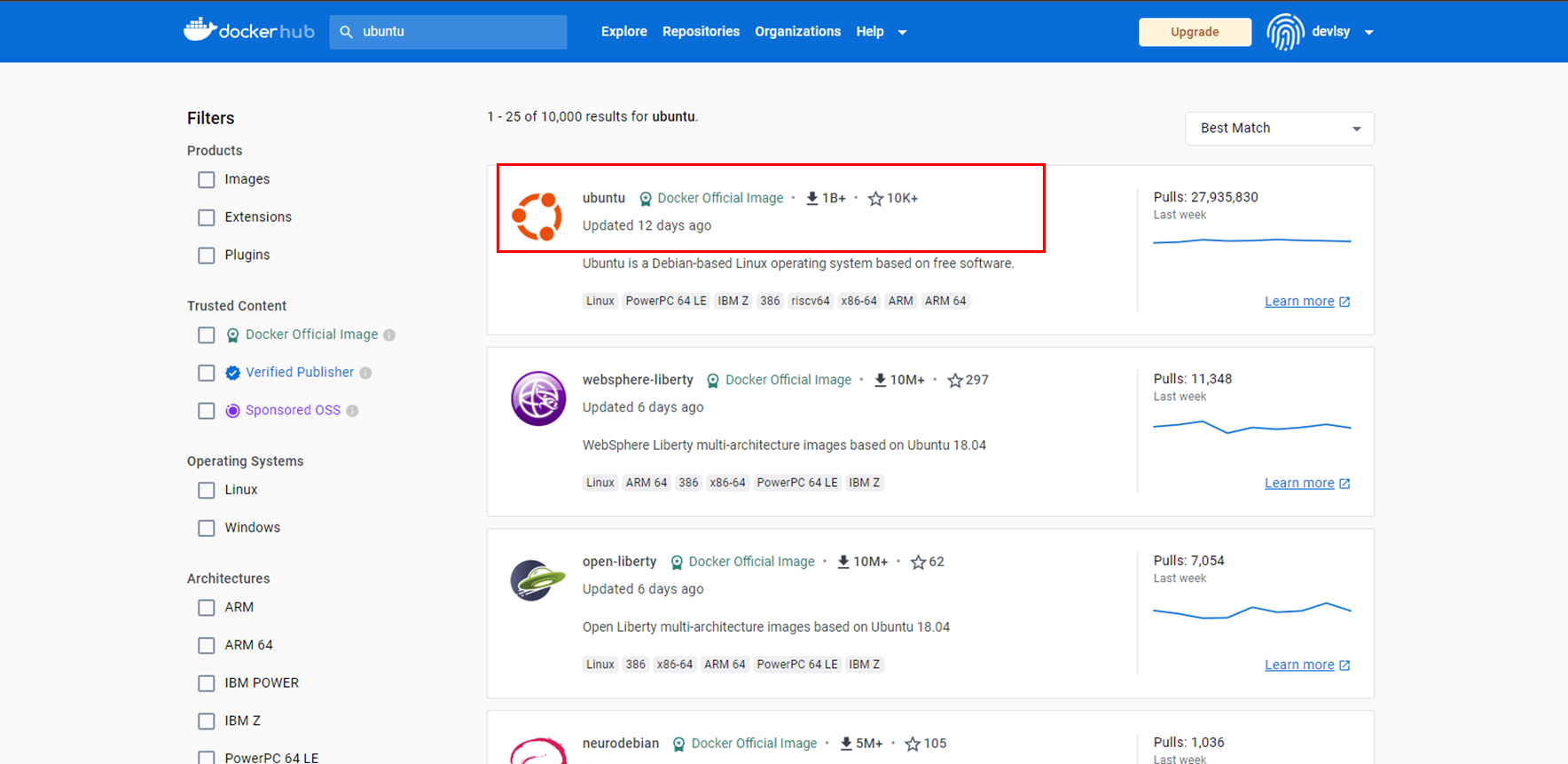Viewport: 1568px width, 764px height.
Task: Click Learn more on open-liberty card
Action: 1299,666
